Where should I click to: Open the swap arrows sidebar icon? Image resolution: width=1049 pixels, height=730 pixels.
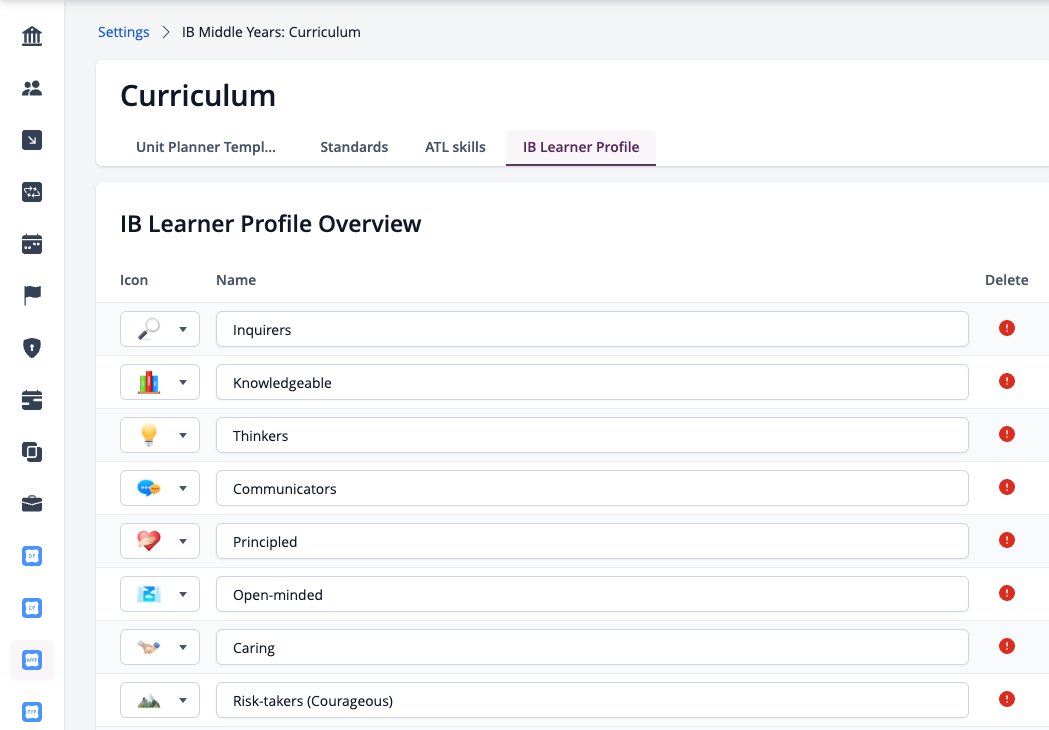pyautogui.click(x=31, y=192)
